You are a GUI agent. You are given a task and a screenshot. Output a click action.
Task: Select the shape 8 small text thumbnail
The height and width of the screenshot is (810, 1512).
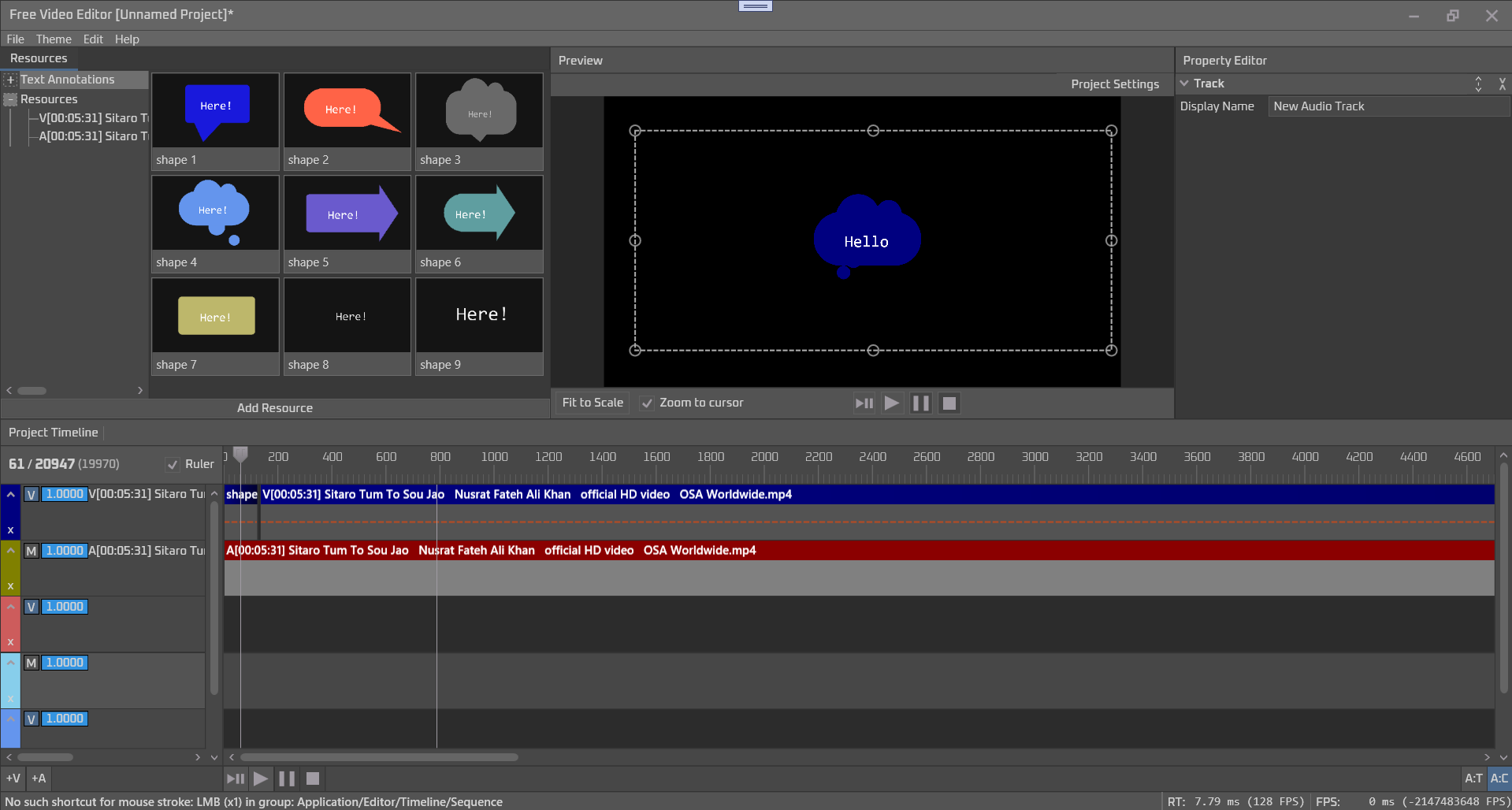[x=347, y=316]
